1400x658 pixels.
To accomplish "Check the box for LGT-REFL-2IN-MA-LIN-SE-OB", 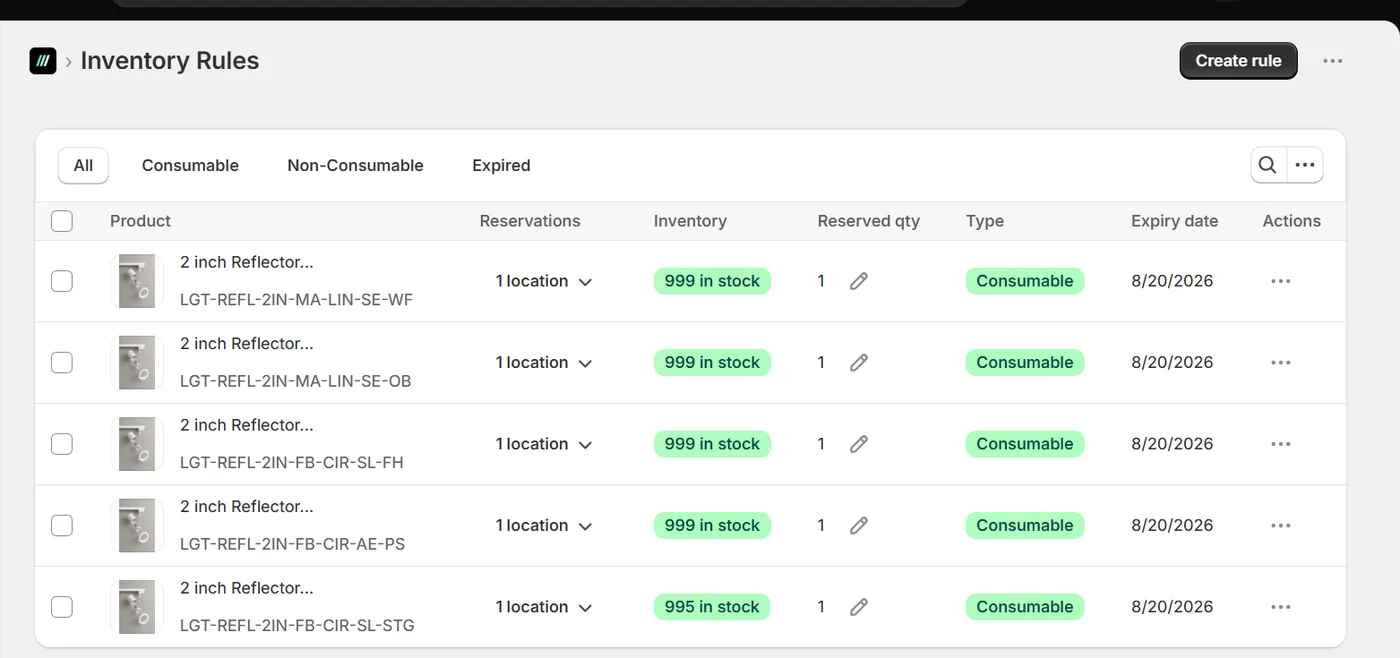I will [x=62, y=362].
